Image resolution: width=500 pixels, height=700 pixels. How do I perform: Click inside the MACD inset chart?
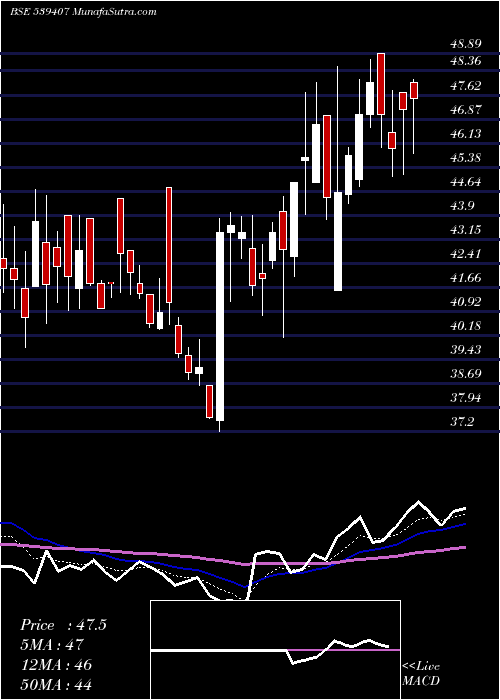coord(275,650)
